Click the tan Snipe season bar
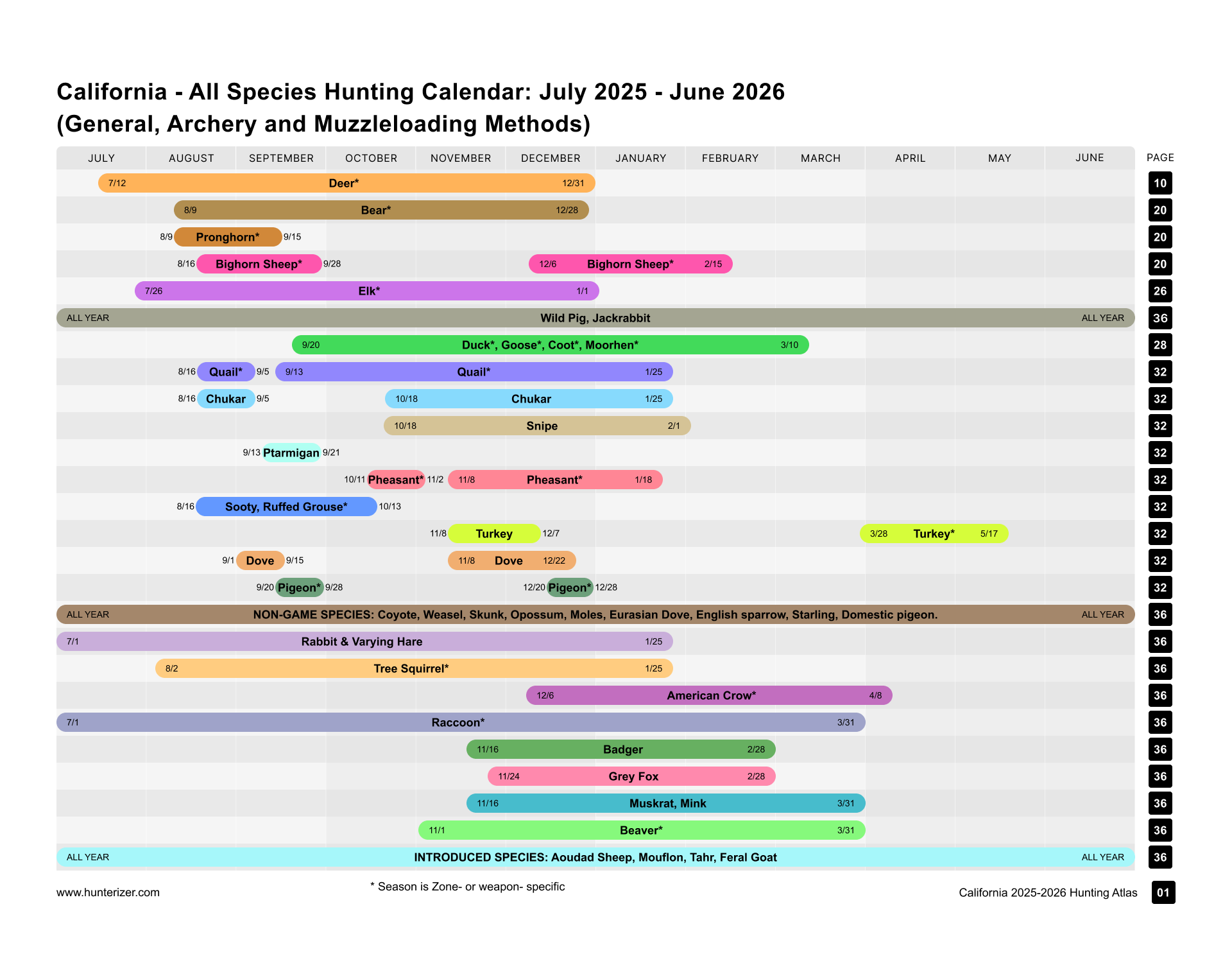This screenshot has width=1232, height=954. coord(537,426)
